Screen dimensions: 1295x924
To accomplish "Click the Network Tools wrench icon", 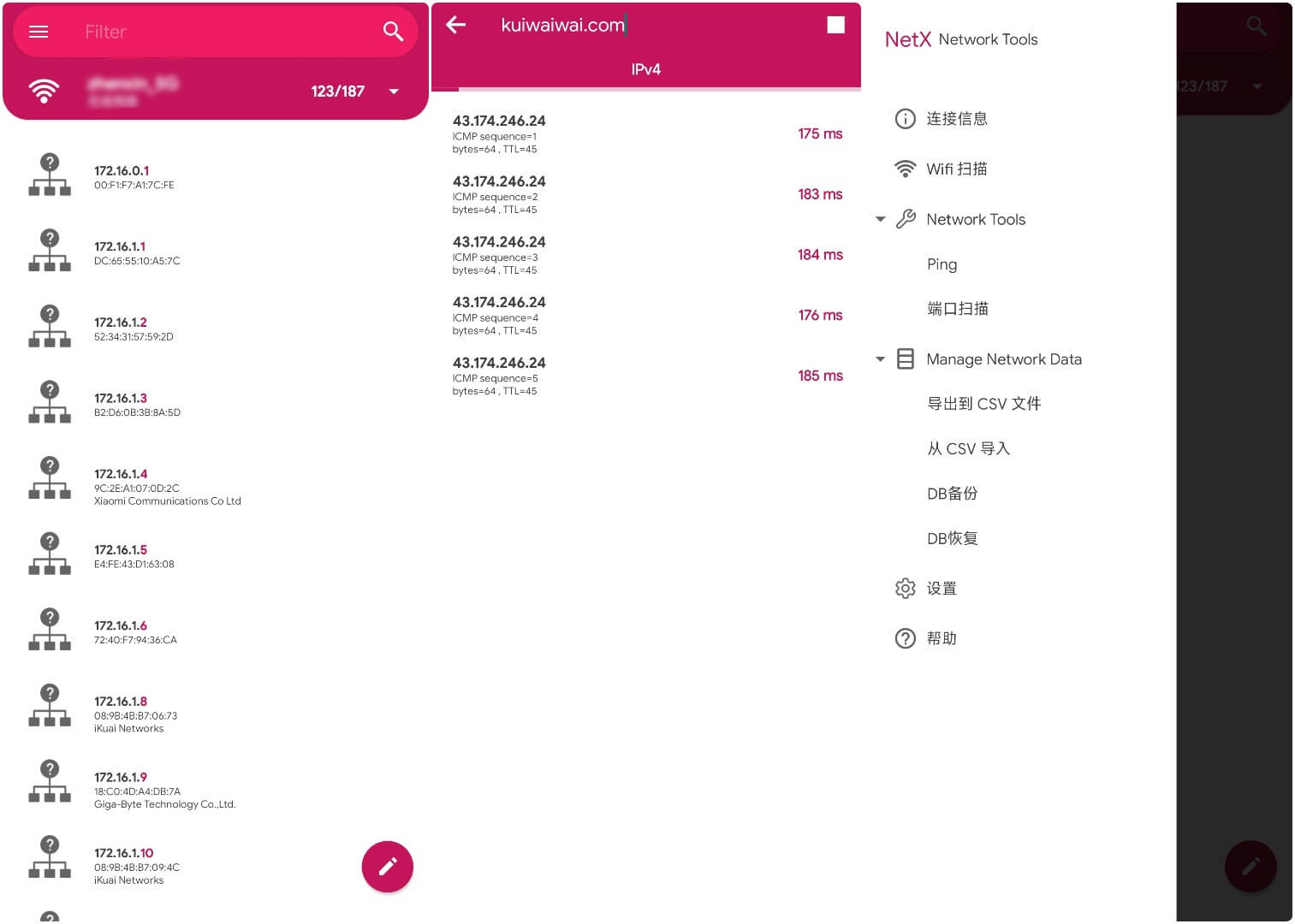I will tap(906, 219).
